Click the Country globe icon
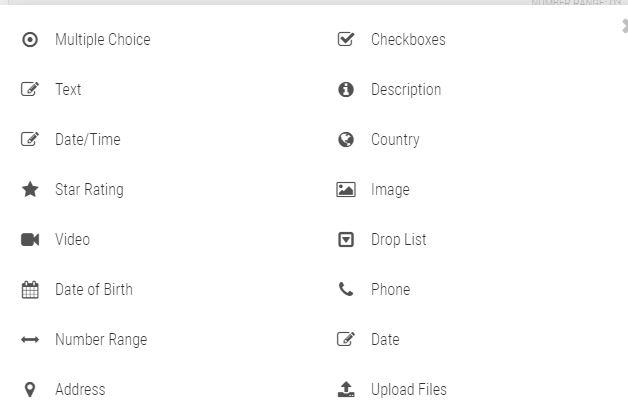Screen dimensions: 628x413 (x=346, y=140)
